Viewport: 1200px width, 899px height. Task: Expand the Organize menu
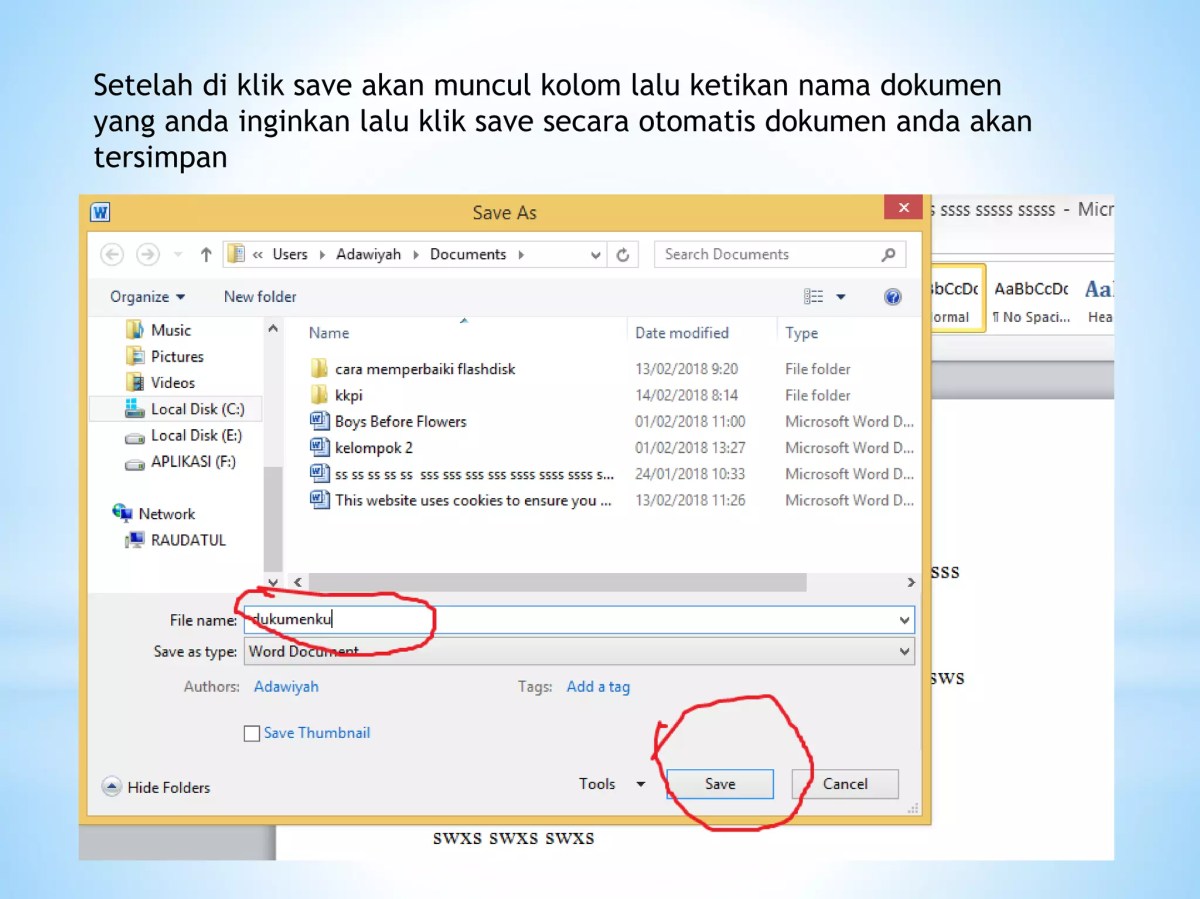146,296
